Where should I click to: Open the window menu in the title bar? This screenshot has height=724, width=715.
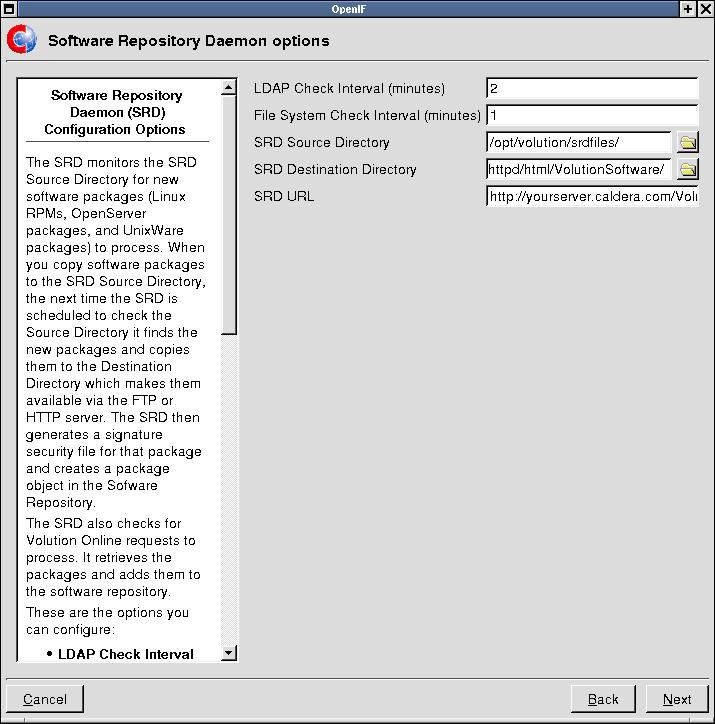[8, 8]
